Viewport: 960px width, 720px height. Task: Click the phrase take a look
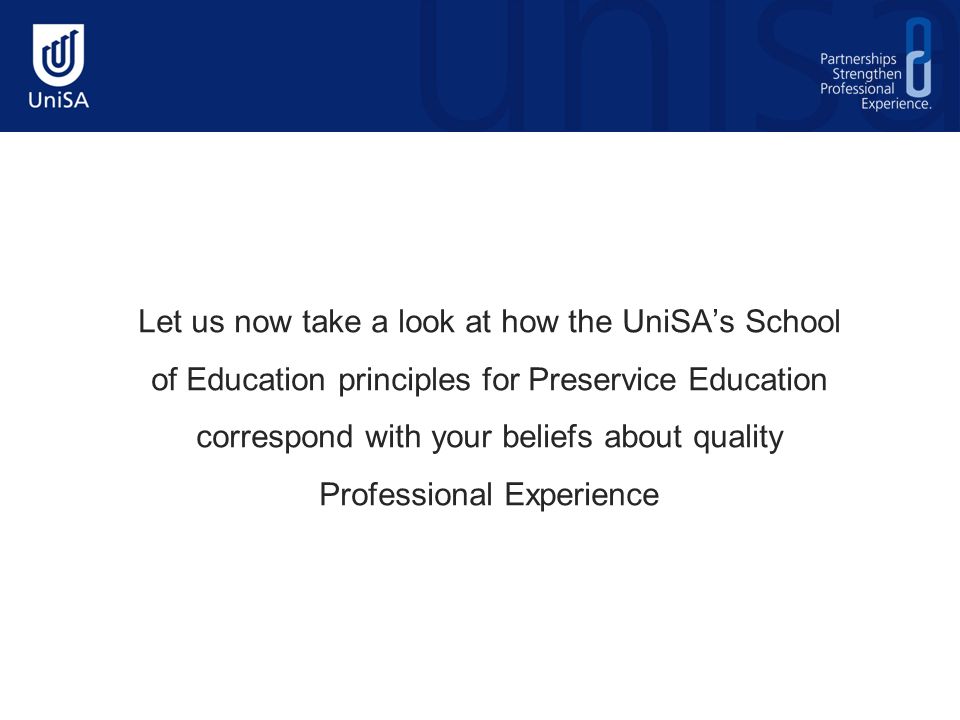(378, 321)
